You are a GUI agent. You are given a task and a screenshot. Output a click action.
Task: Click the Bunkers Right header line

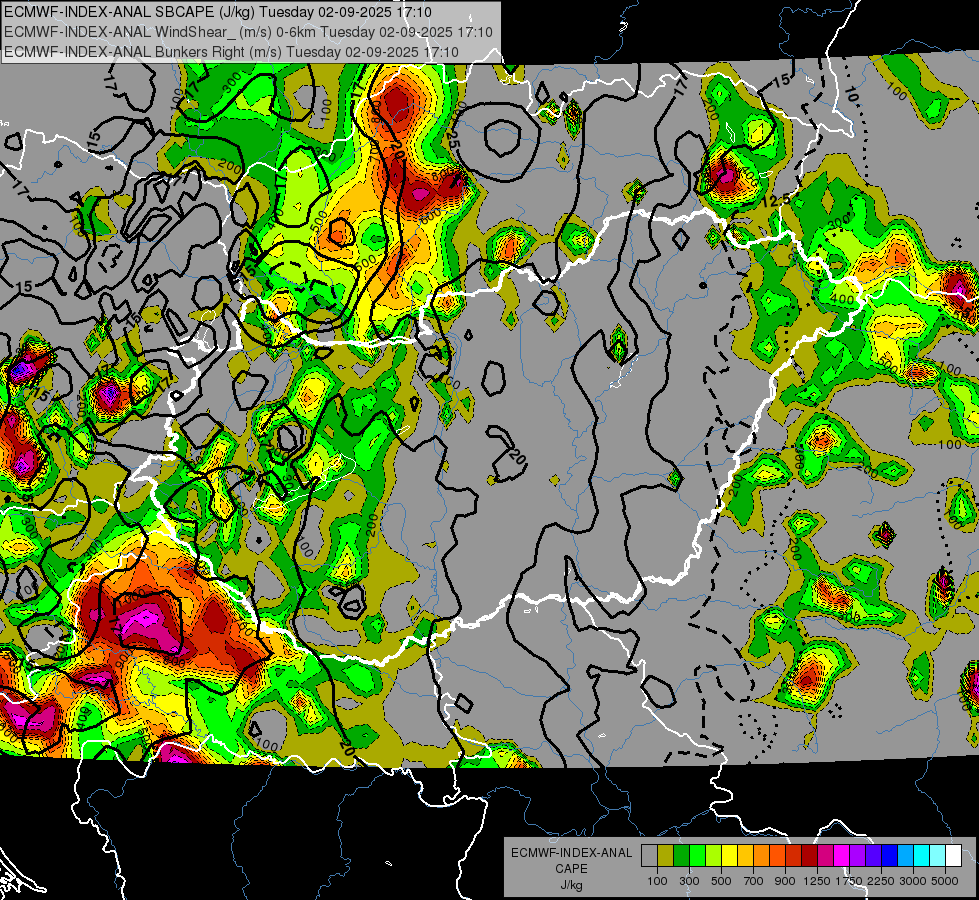[231, 52]
